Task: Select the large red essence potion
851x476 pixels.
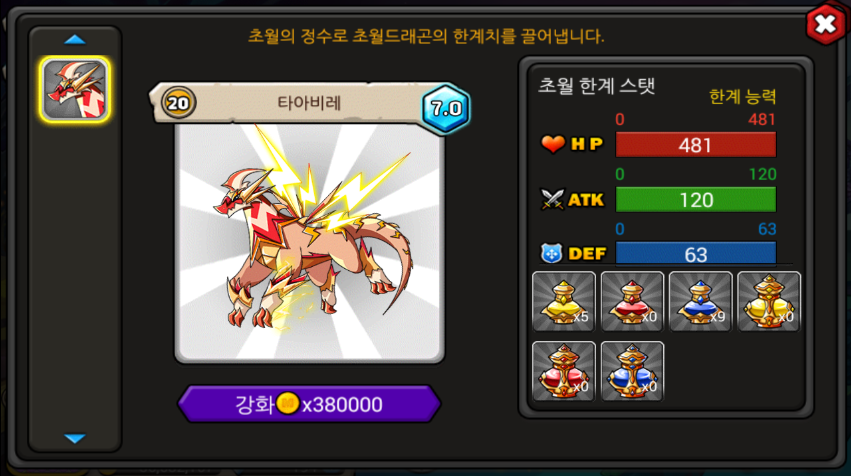Action: click(564, 371)
